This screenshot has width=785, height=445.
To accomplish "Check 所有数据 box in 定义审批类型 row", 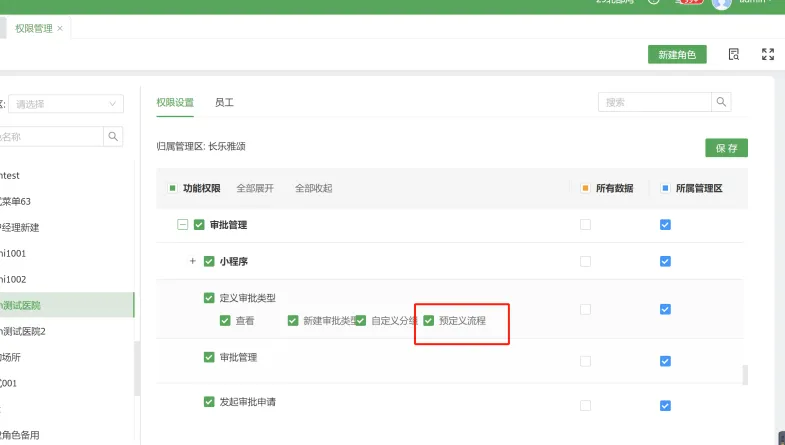I will pyautogui.click(x=585, y=309).
